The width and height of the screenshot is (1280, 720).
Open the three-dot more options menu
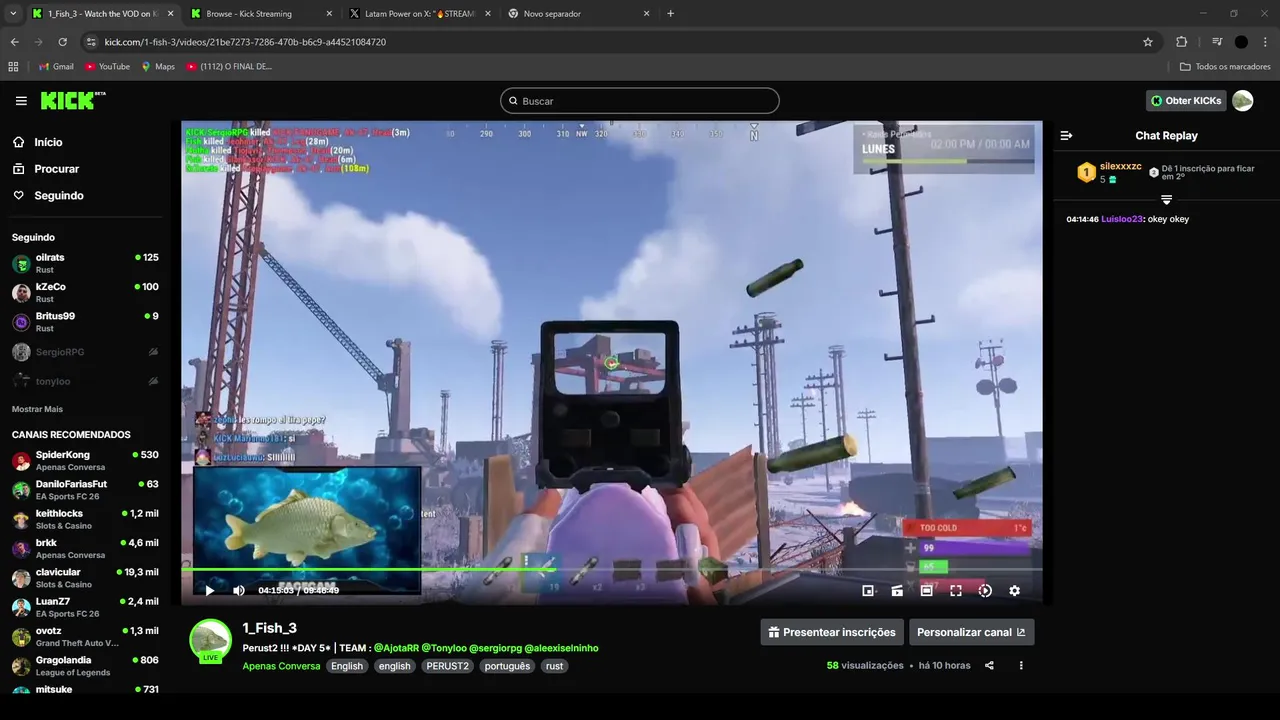[x=1021, y=666]
